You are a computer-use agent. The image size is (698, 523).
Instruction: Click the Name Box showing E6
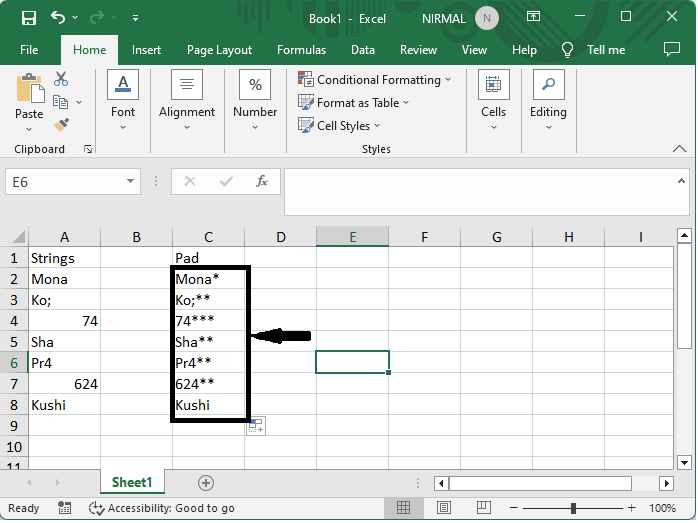(63, 182)
